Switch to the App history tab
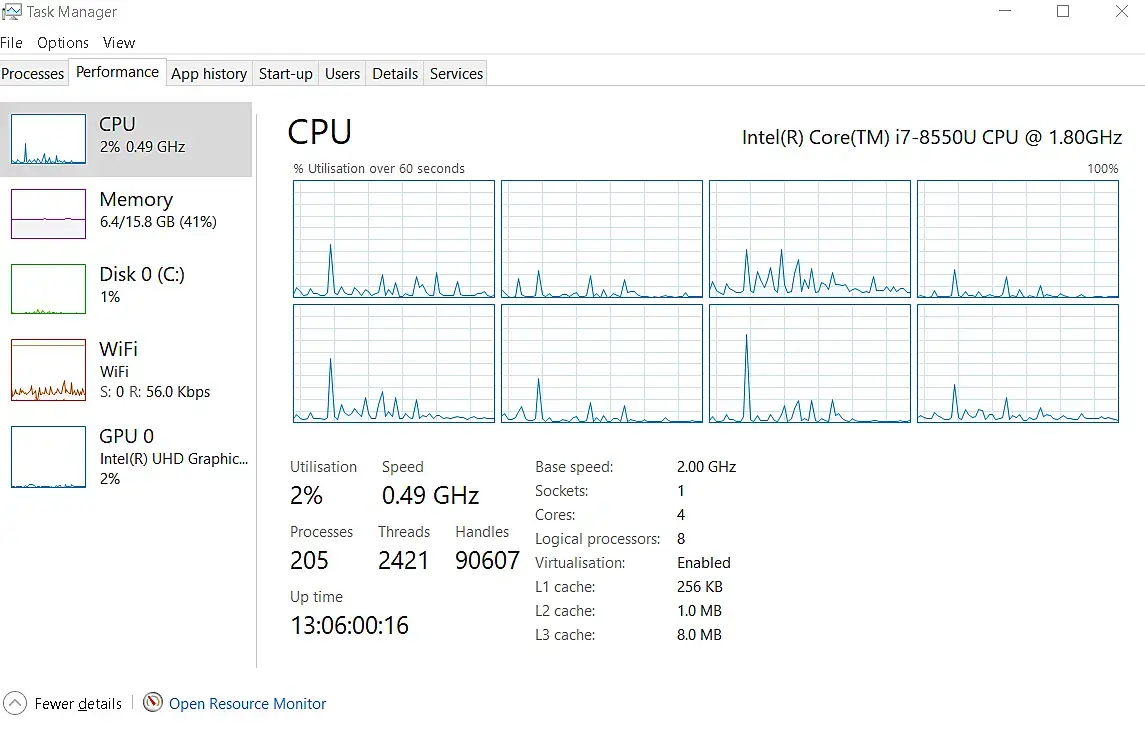This screenshot has width=1145, height=732. 209,74
